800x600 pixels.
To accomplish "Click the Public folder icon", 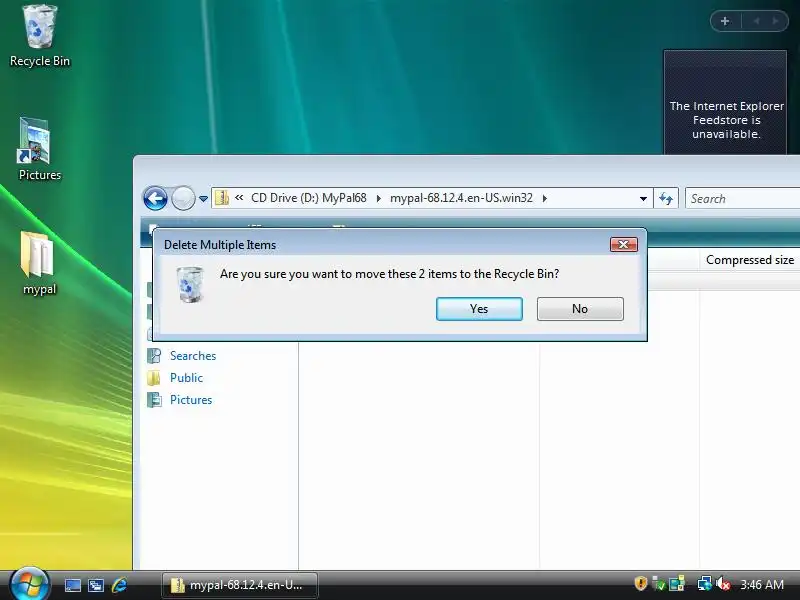I will pyautogui.click(x=154, y=378).
